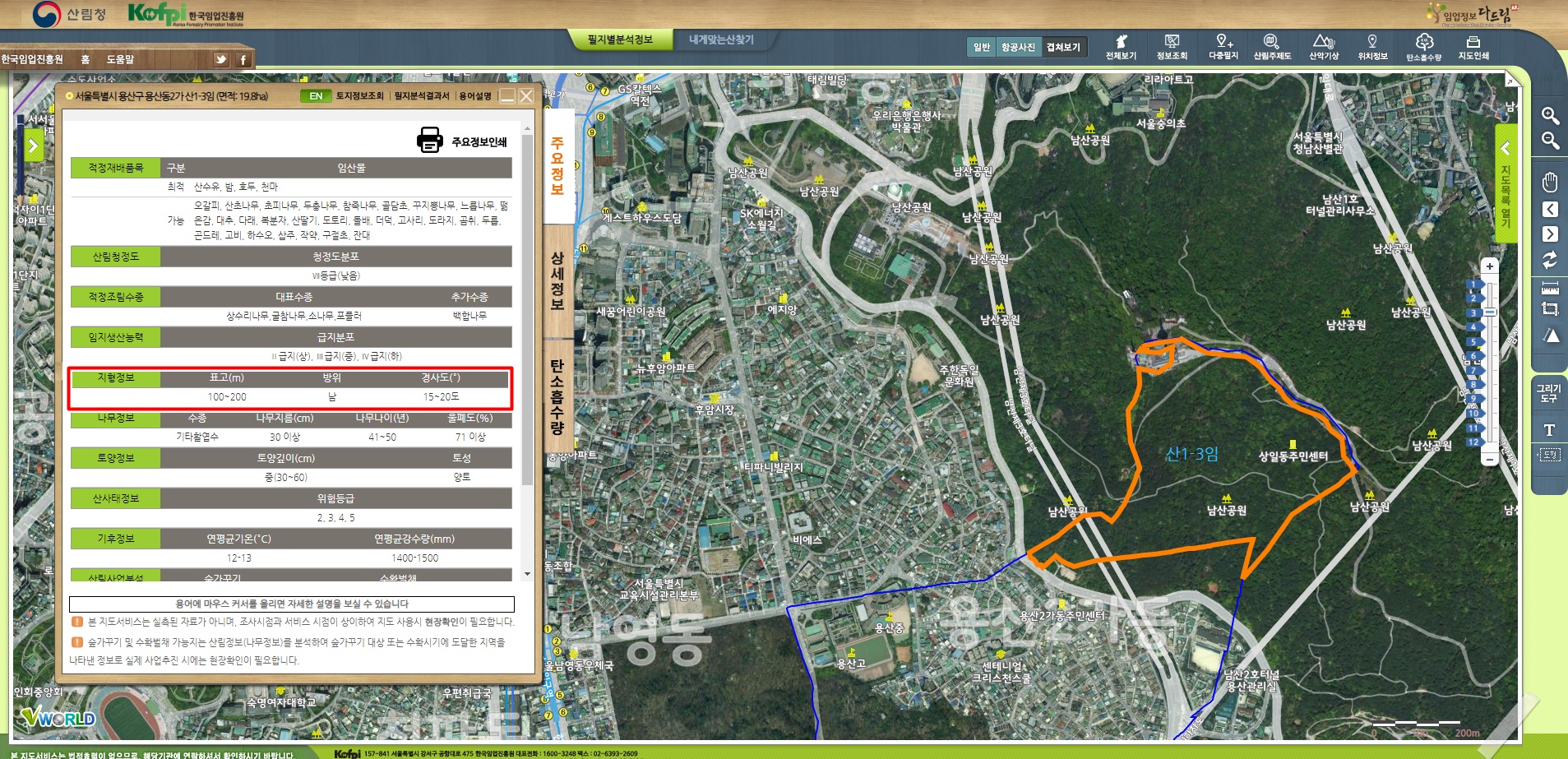The height and width of the screenshot is (759, 1568).
Task: Select the text T drawing tool
Action: (1549, 430)
